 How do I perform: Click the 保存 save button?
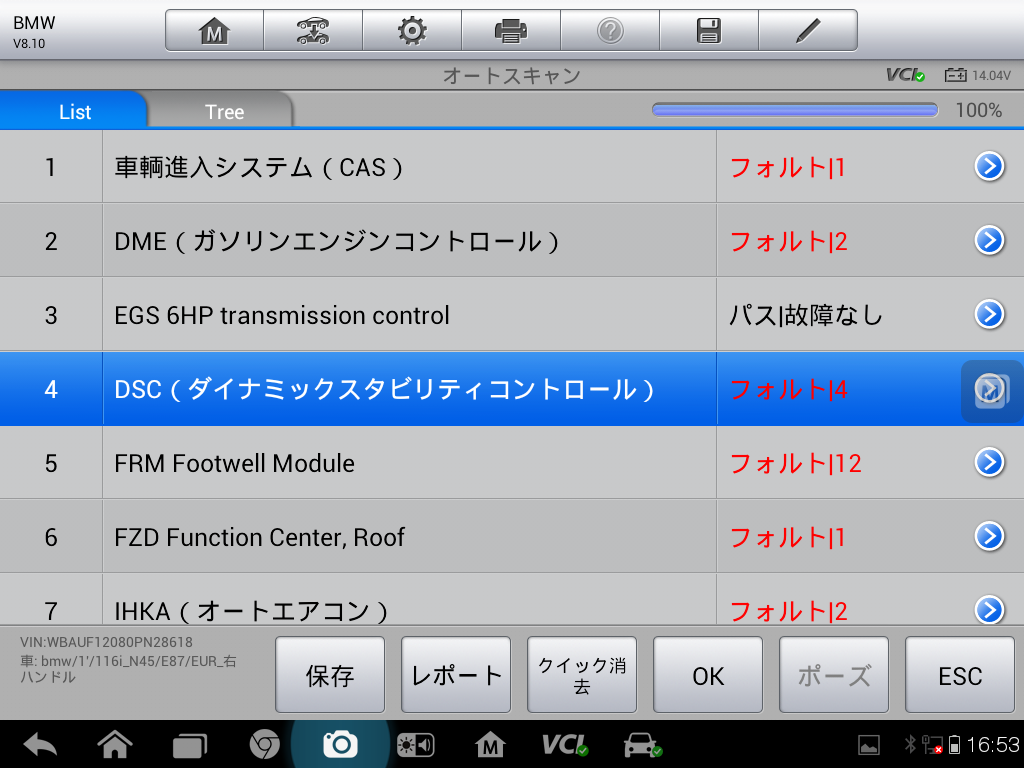[x=330, y=675]
